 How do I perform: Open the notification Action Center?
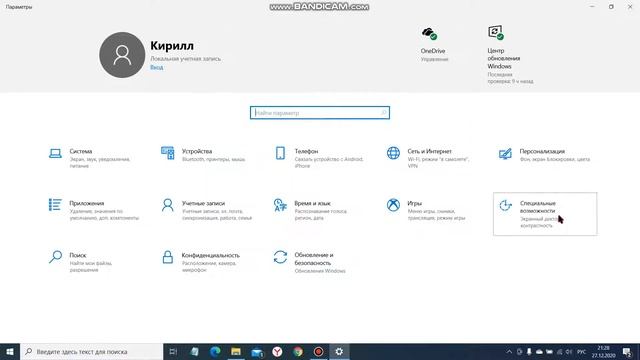coord(628,351)
